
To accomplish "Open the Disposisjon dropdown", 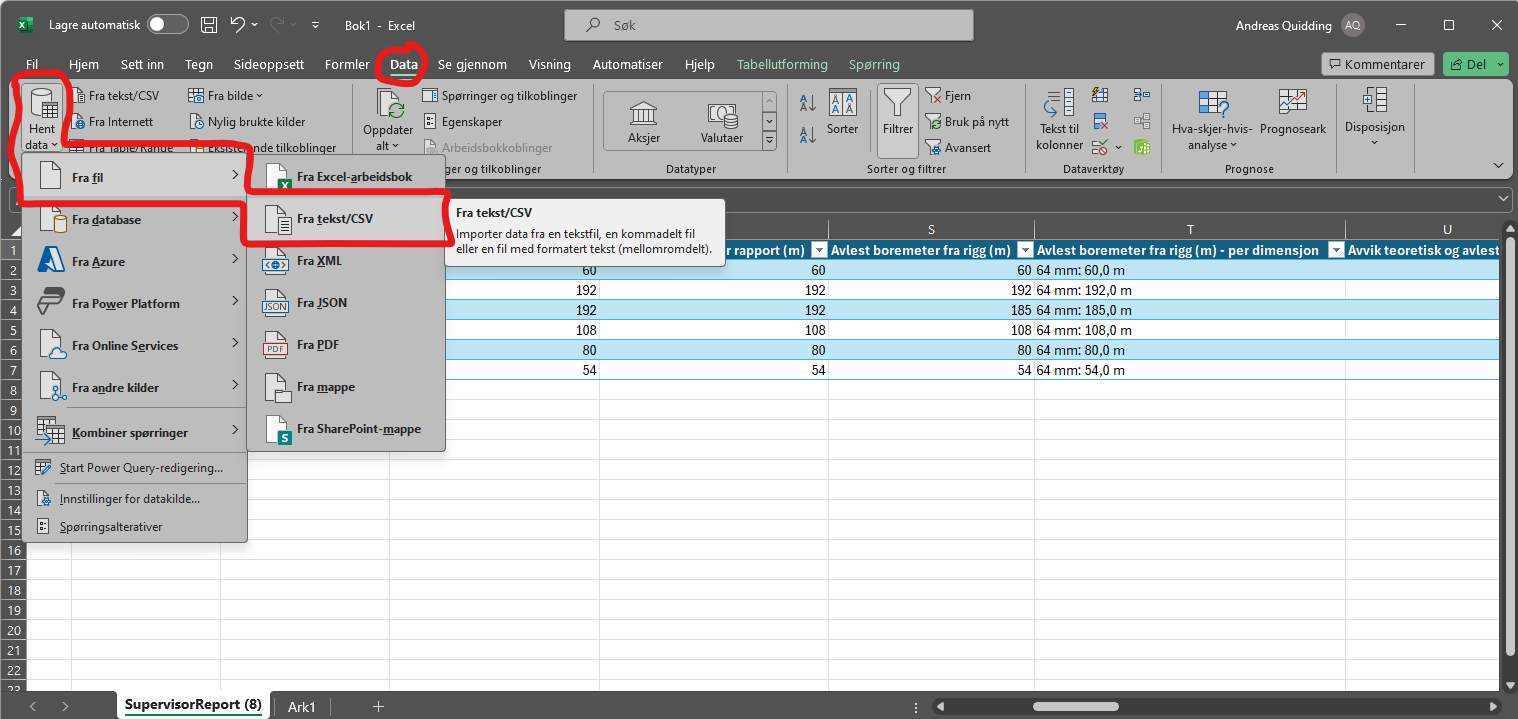I will [1374, 118].
